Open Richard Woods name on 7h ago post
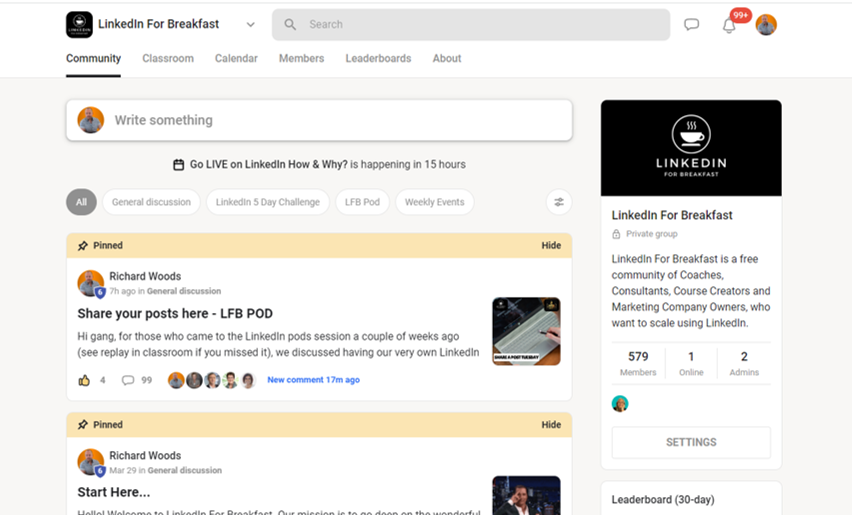The width and height of the screenshot is (852, 515). tap(145, 277)
